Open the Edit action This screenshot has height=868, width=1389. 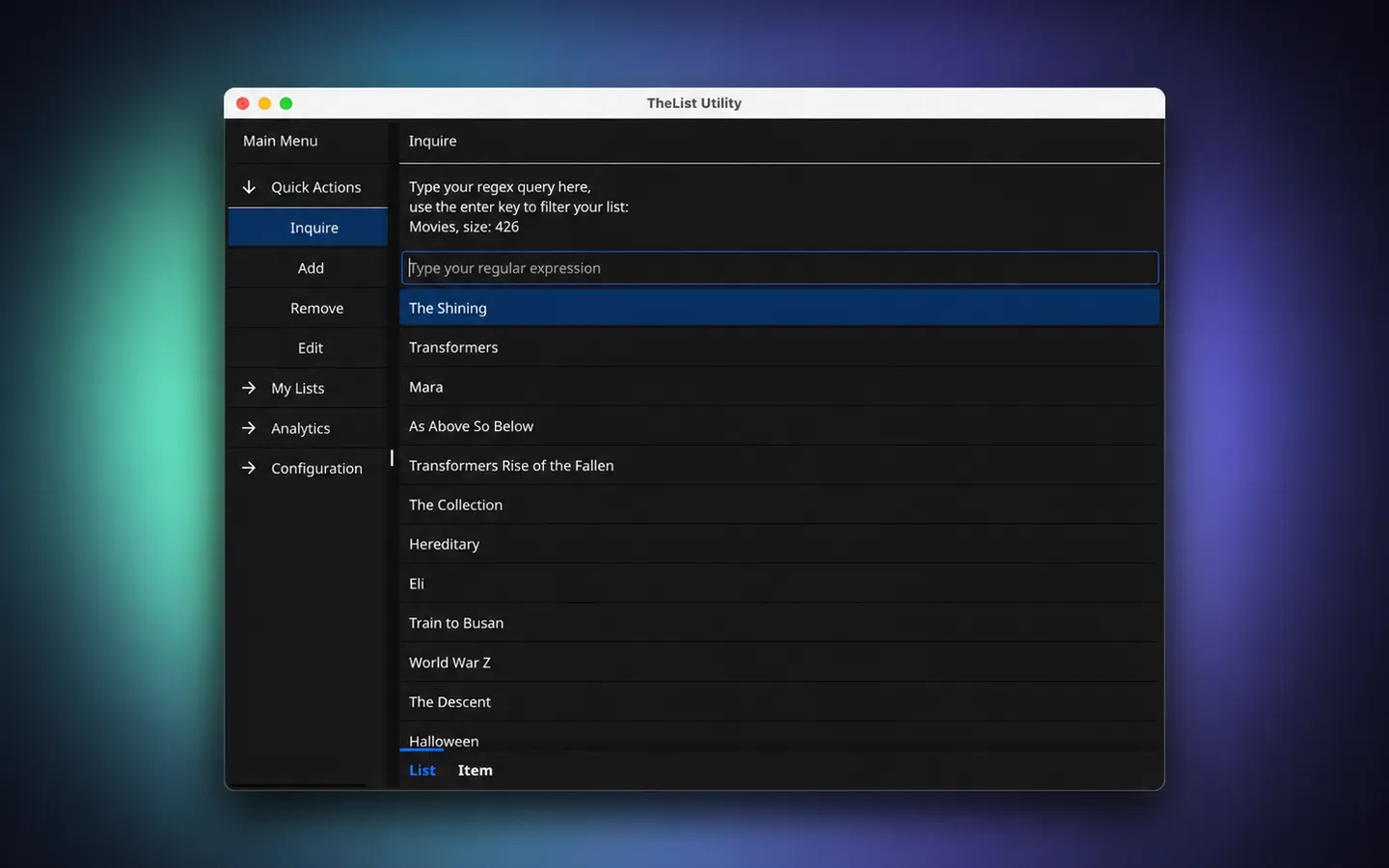tap(308, 348)
